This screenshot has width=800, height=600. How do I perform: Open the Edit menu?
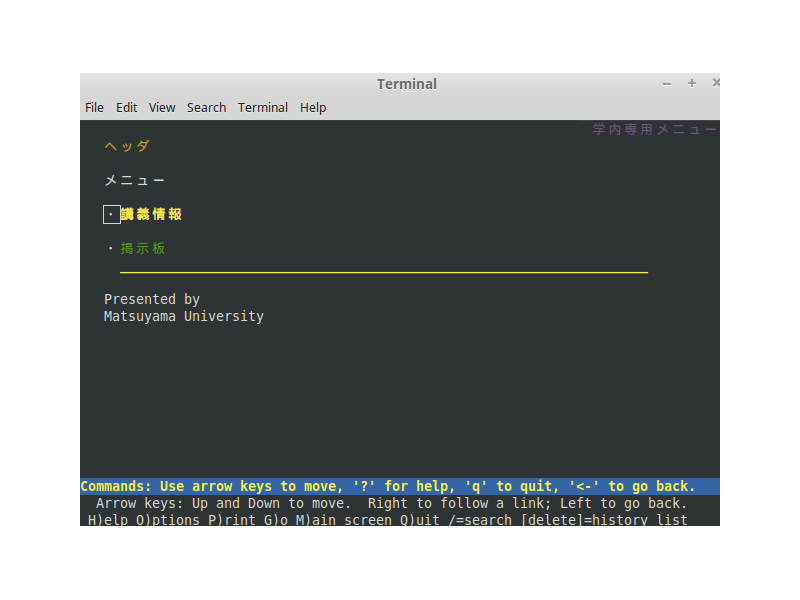tap(127, 107)
